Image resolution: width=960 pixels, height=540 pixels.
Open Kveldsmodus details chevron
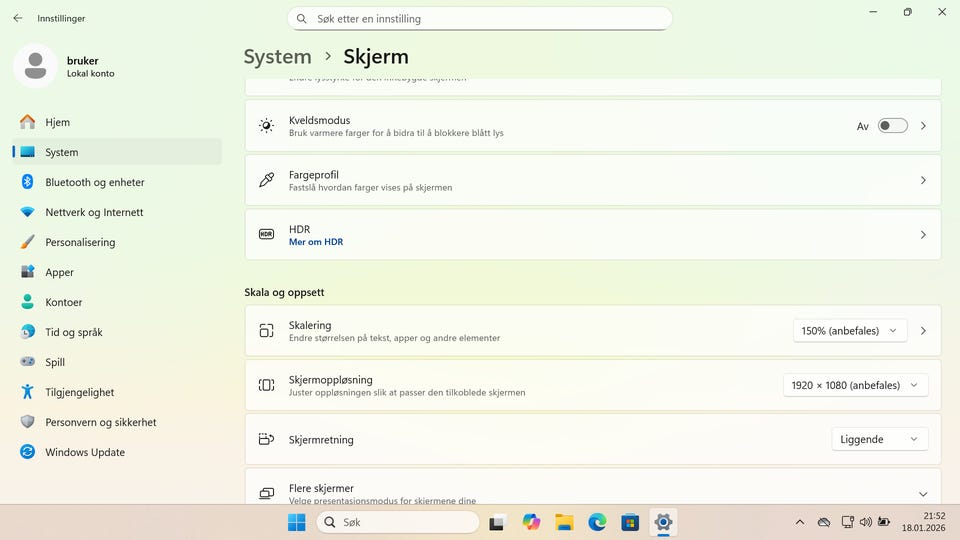[x=923, y=126]
